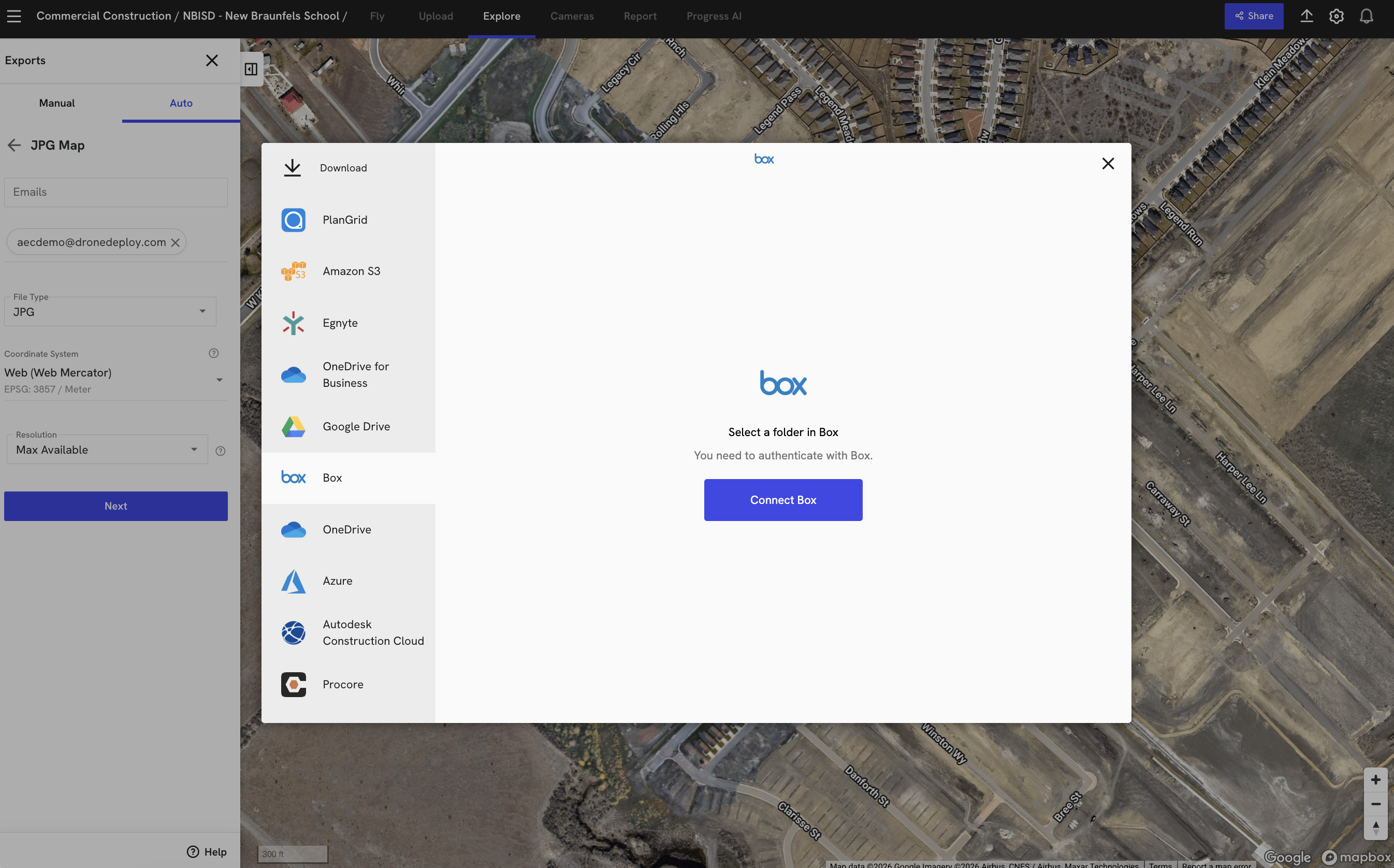Open Resolution Max Available dropdown
This screenshot has height=868, width=1394.
pyautogui.click(x=107, y=450)
